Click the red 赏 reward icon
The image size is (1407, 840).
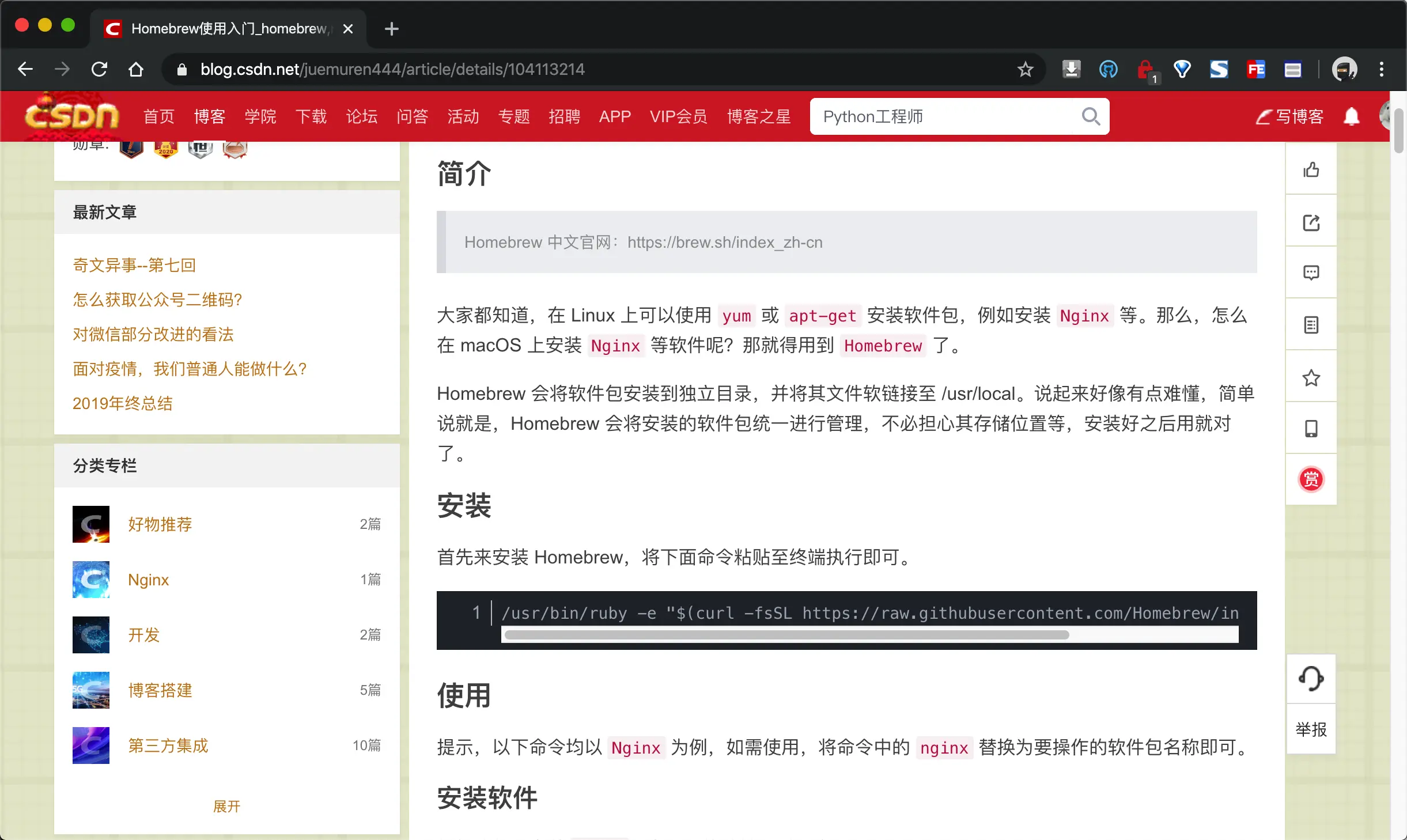point(1311,479)
